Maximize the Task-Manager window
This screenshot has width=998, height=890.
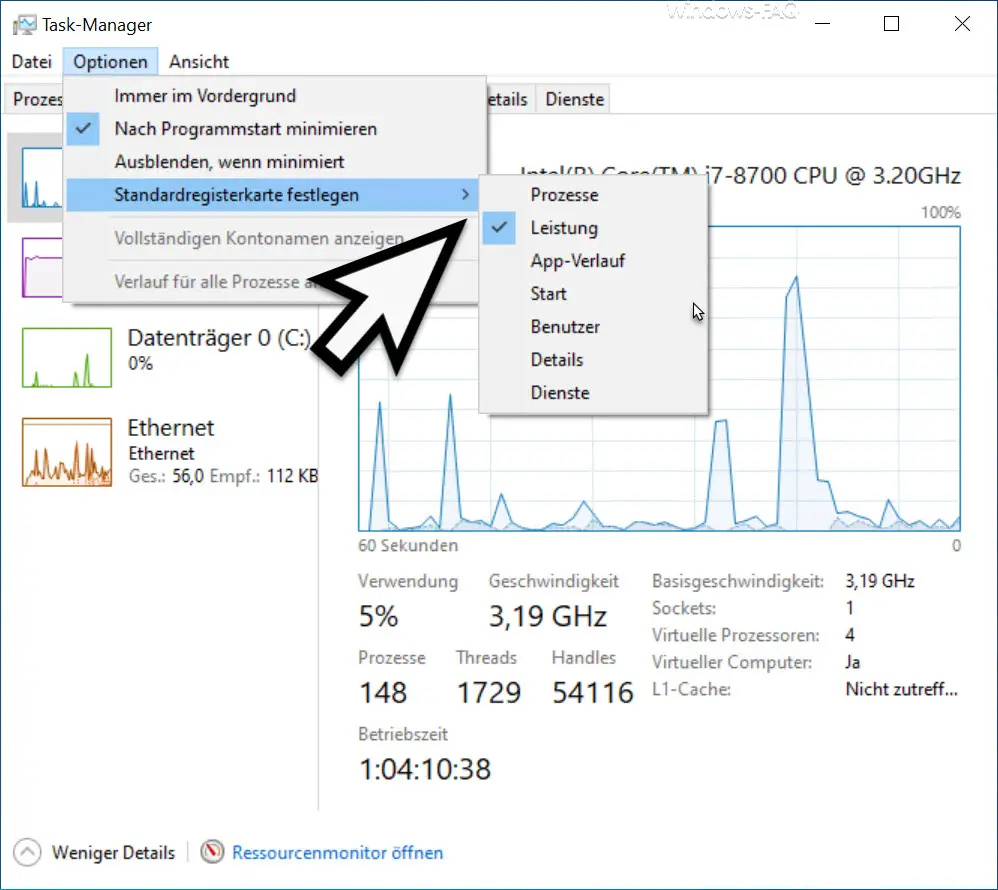pos(892,24)
